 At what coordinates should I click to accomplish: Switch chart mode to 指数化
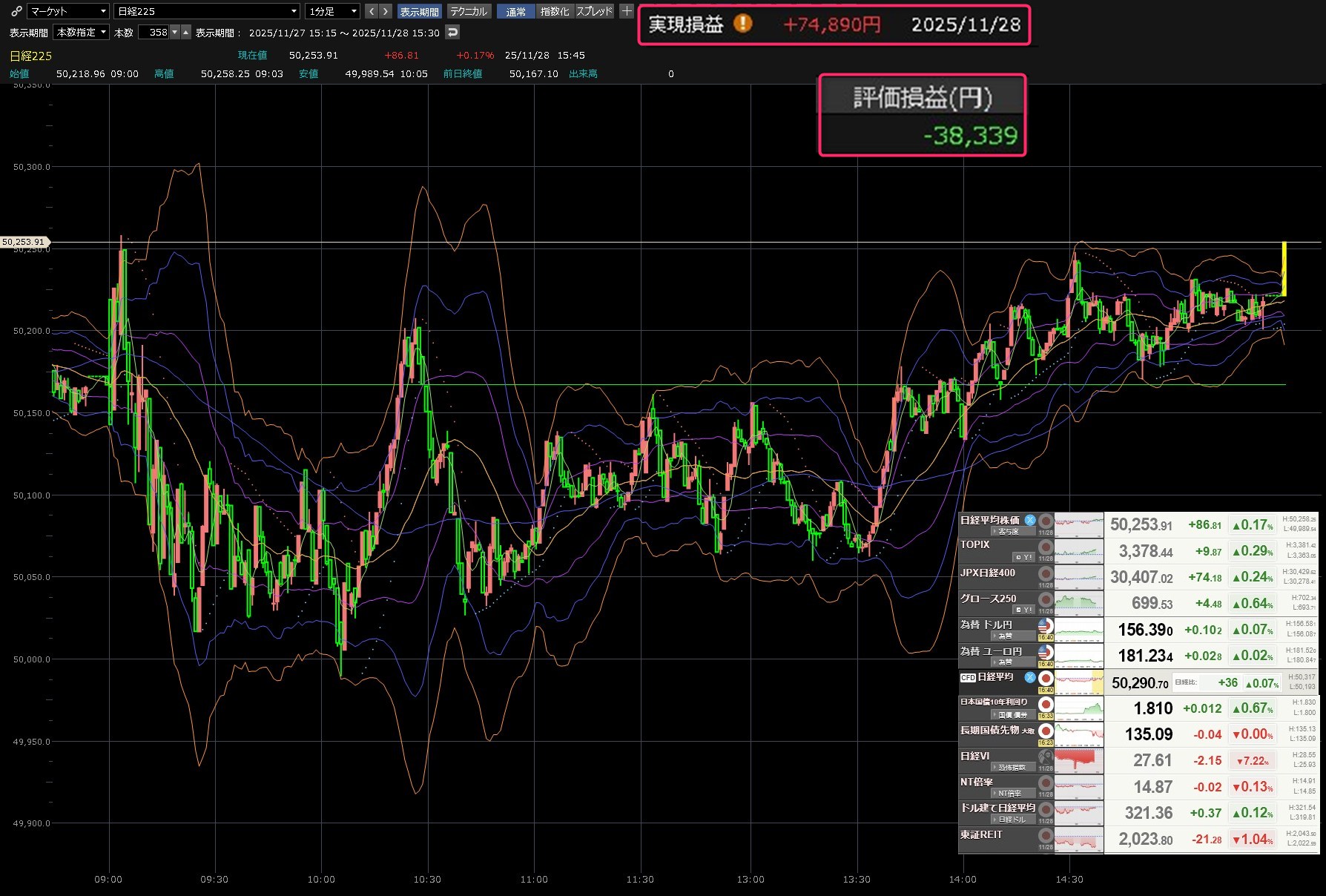[x=554, y=12]
